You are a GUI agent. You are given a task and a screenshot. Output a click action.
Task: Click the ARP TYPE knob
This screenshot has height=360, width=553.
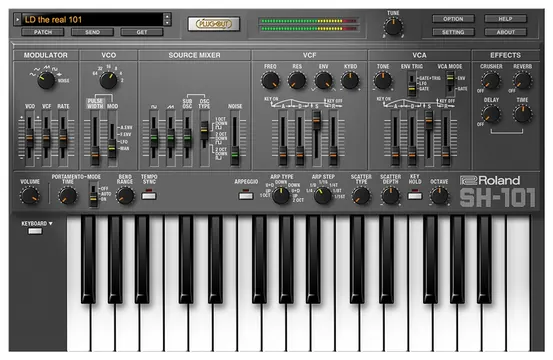pyautogui.click(x=281, y=196)
